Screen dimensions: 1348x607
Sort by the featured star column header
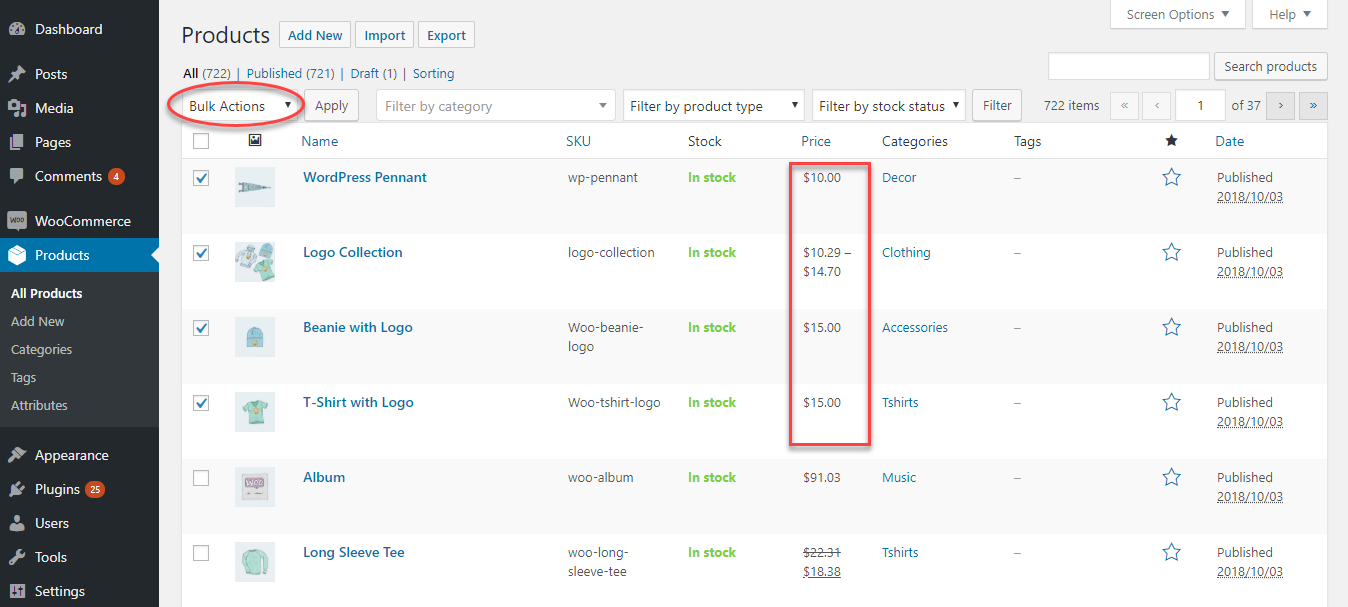click(1171, 141)
